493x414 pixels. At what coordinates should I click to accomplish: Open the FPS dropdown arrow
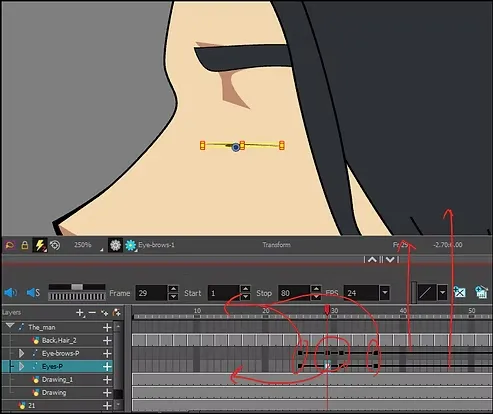tap(385, 293)
